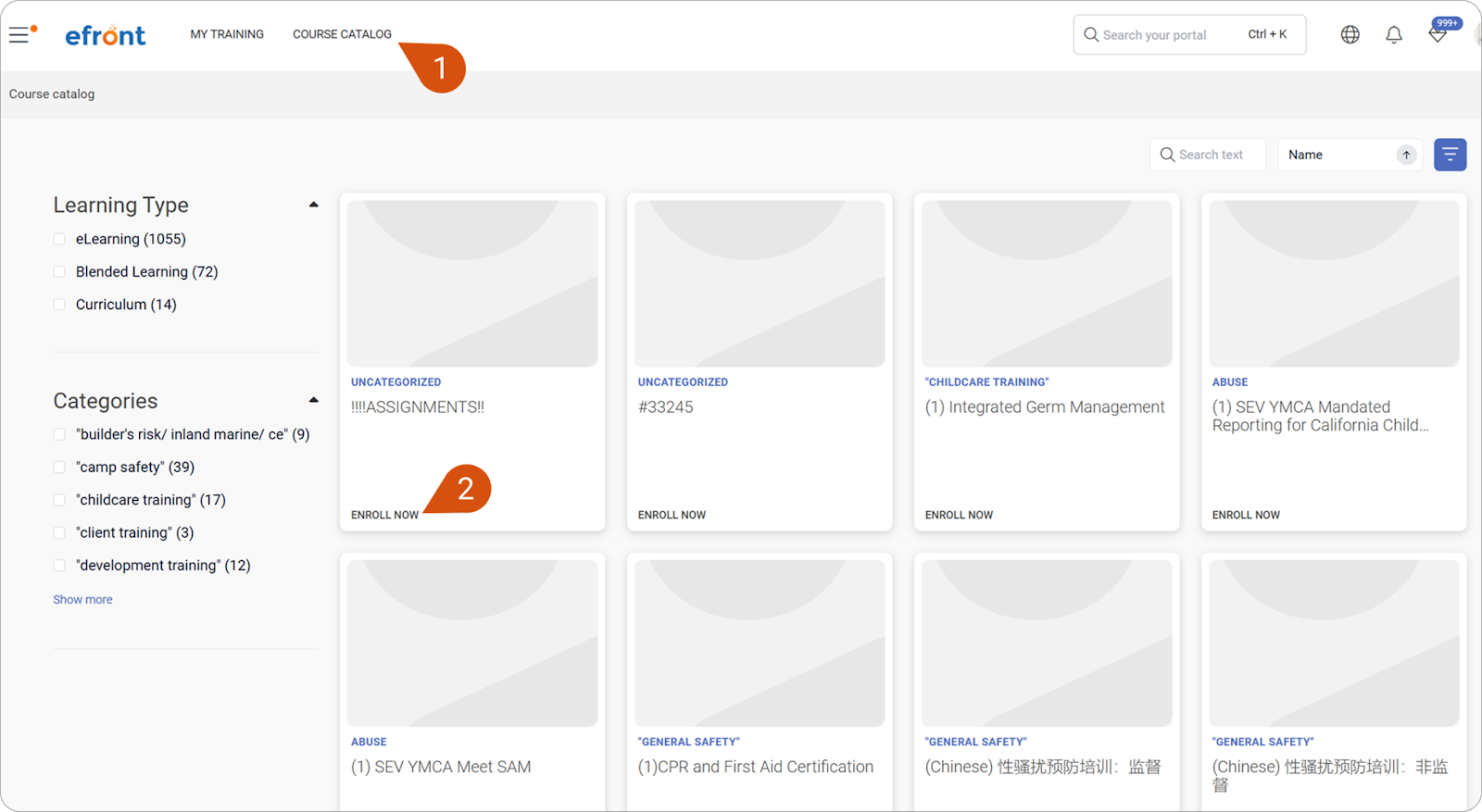Check "builder's risk/ inland marine/ ce" category
The height and width of the screenshot is (812, 1482).
click(x=59, y=434)
